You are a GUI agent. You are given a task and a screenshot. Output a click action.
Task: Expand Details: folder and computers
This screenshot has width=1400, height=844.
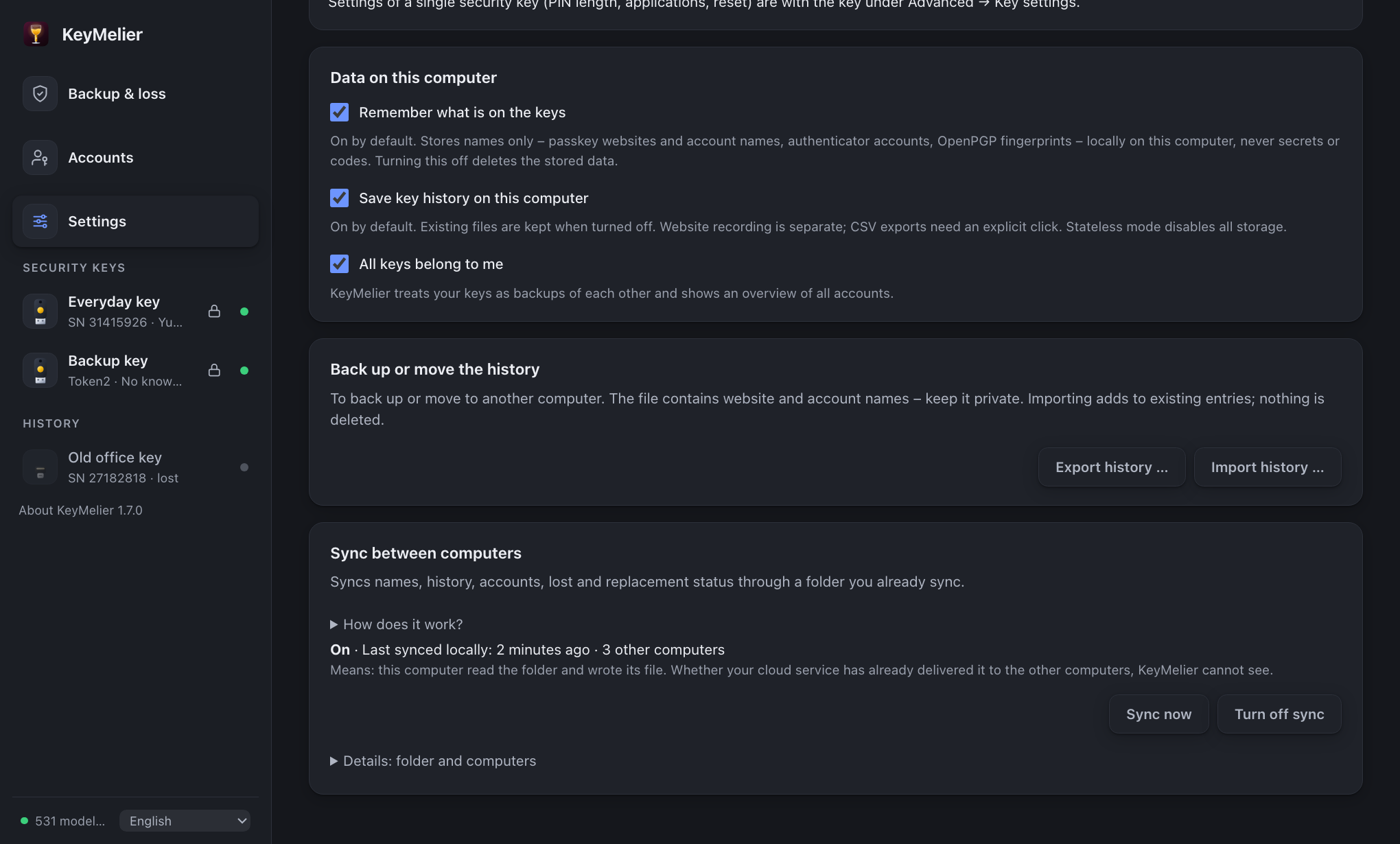[433, 761]
